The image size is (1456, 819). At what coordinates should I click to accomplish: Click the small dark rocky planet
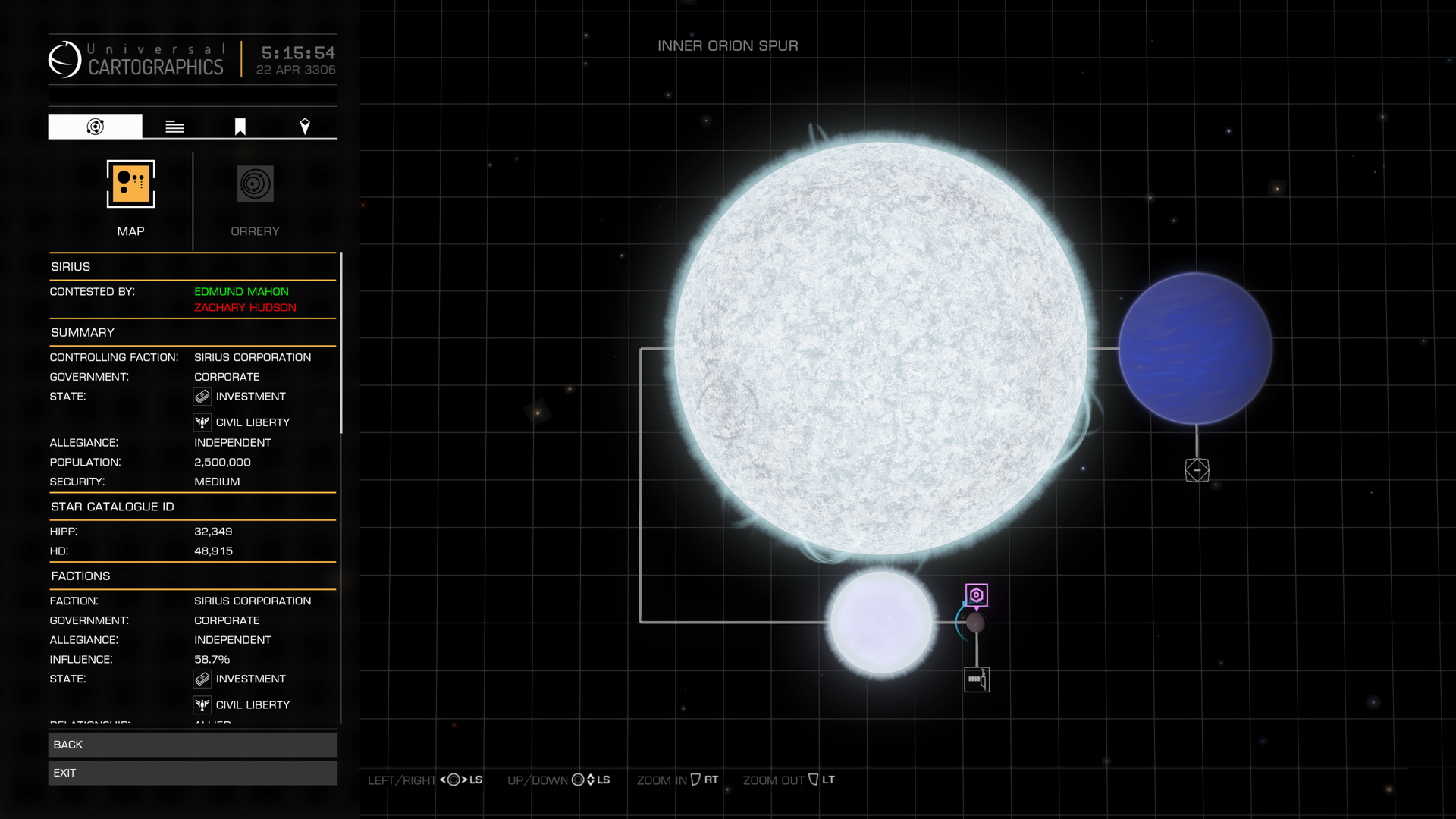pos(976,623)
